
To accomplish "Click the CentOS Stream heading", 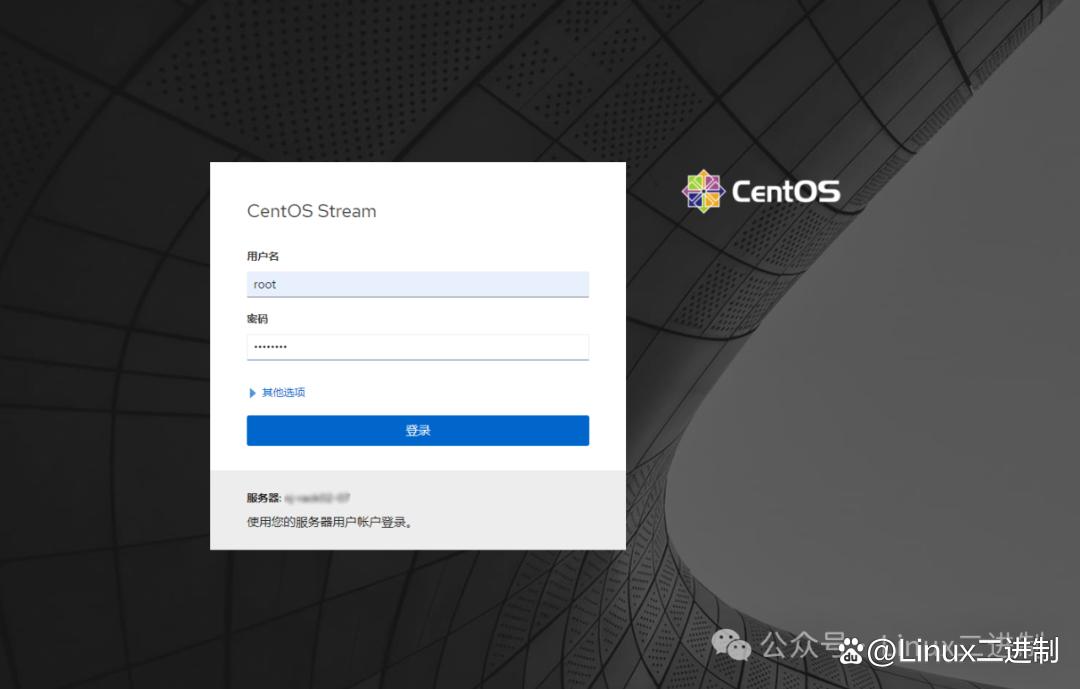I will pyautogui.click(x=311, y=211).
